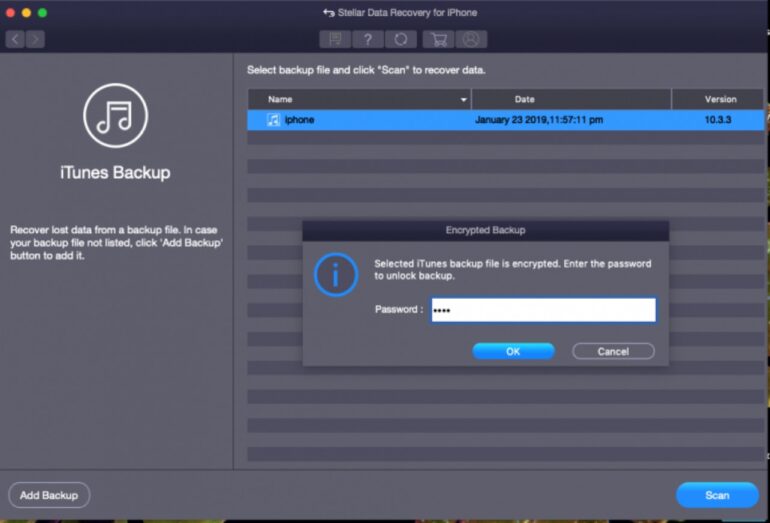Sort by the Name column dropdown arrow
Screen dimensions: 770x523
[463, 100]
